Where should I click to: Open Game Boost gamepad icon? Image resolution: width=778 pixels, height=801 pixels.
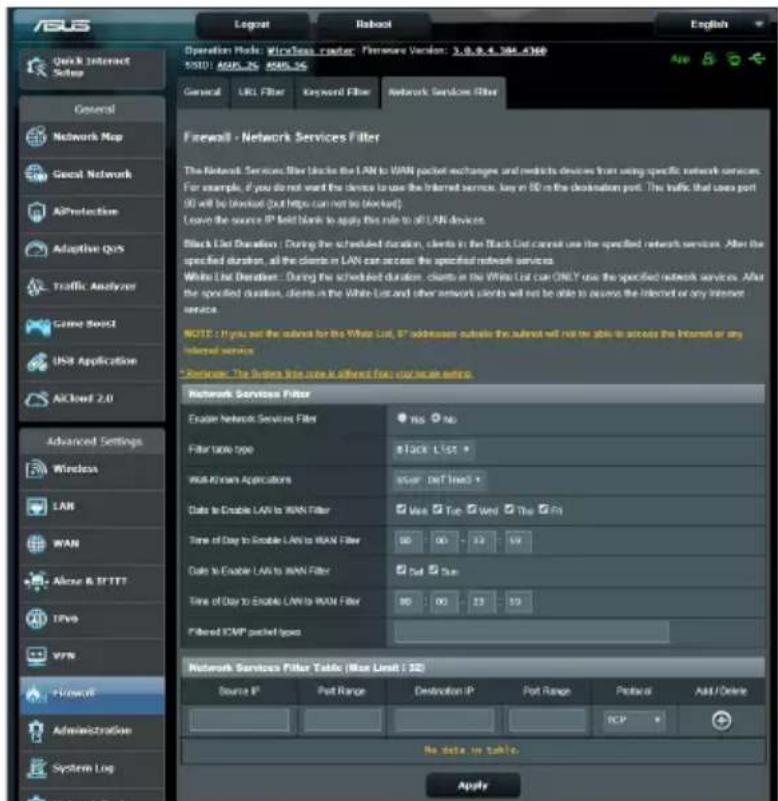37,325
